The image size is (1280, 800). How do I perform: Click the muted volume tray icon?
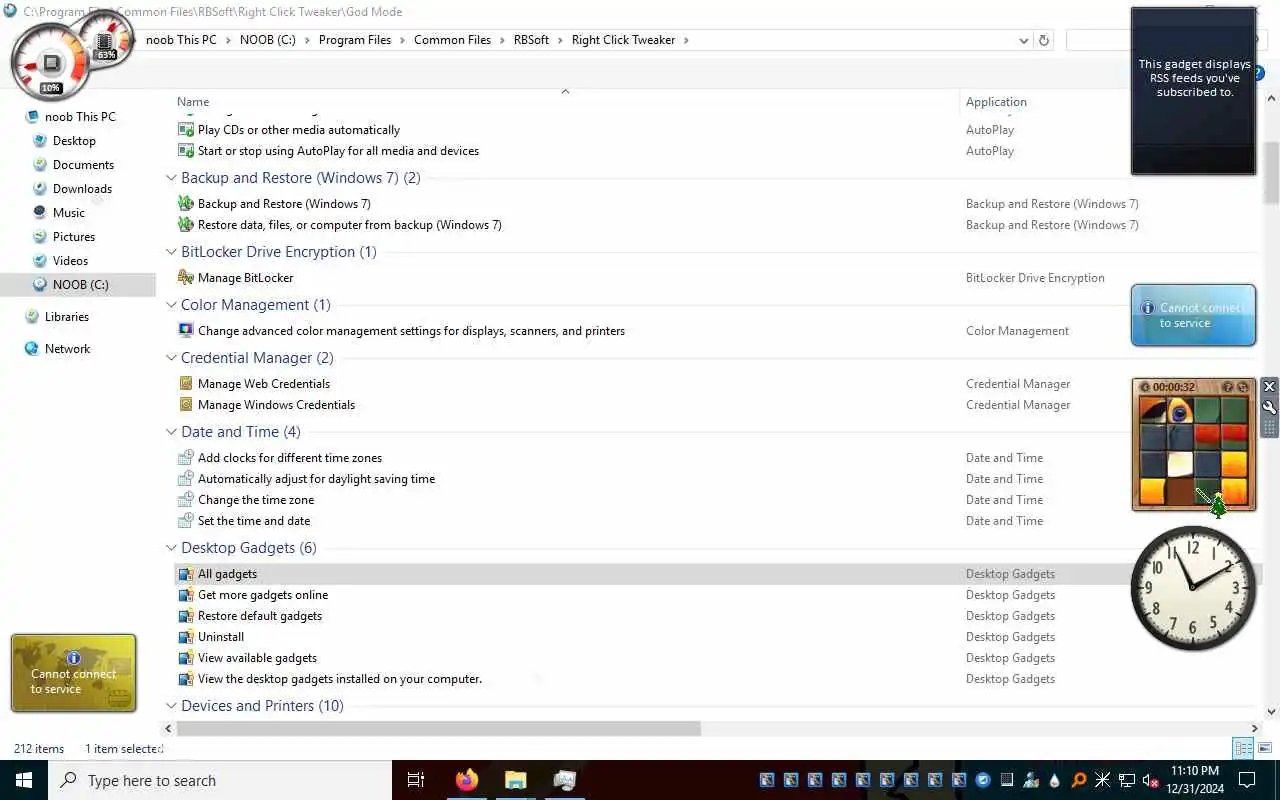click(x=1150, y=780)
